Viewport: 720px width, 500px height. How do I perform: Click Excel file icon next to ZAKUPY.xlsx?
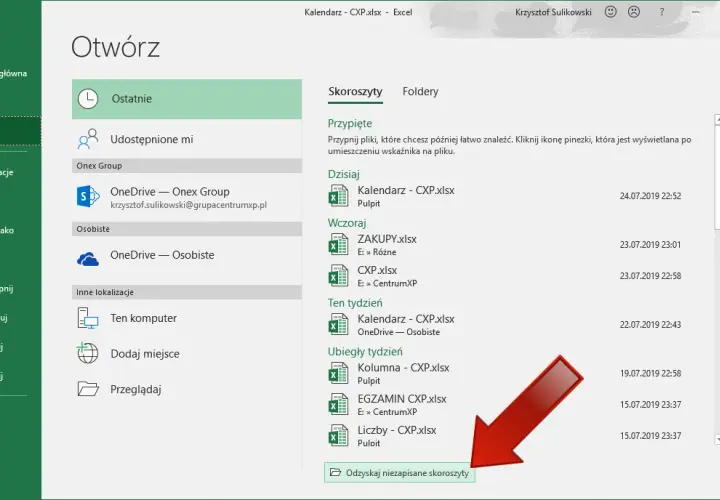click(x=338, y=244)
